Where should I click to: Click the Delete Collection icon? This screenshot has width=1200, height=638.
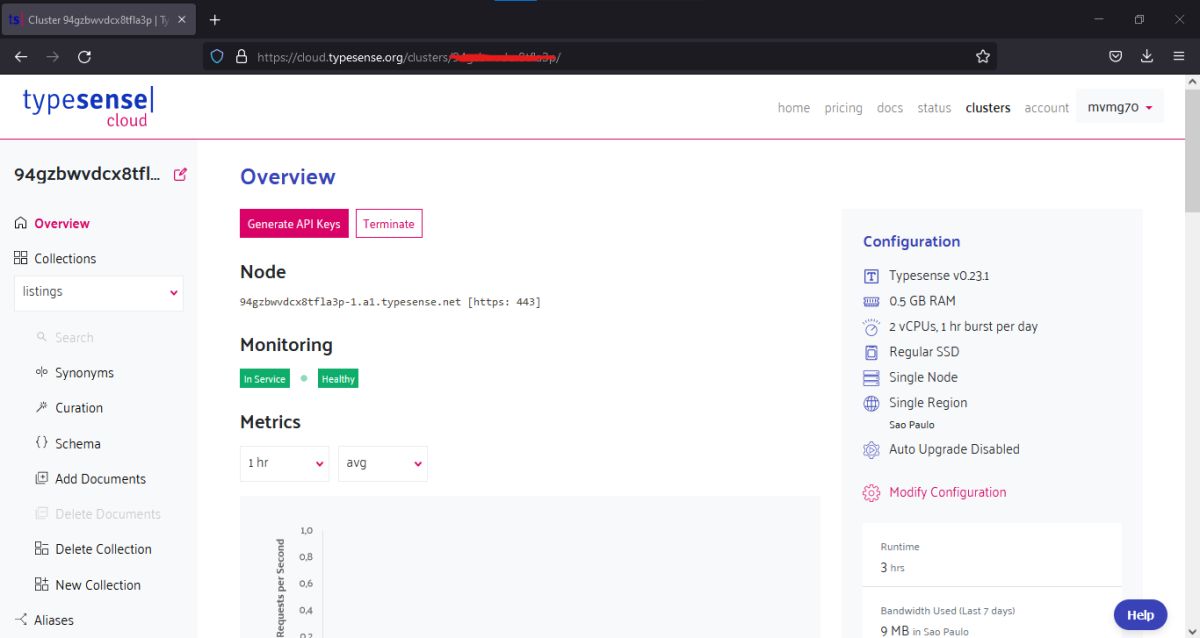pos(42,549)
